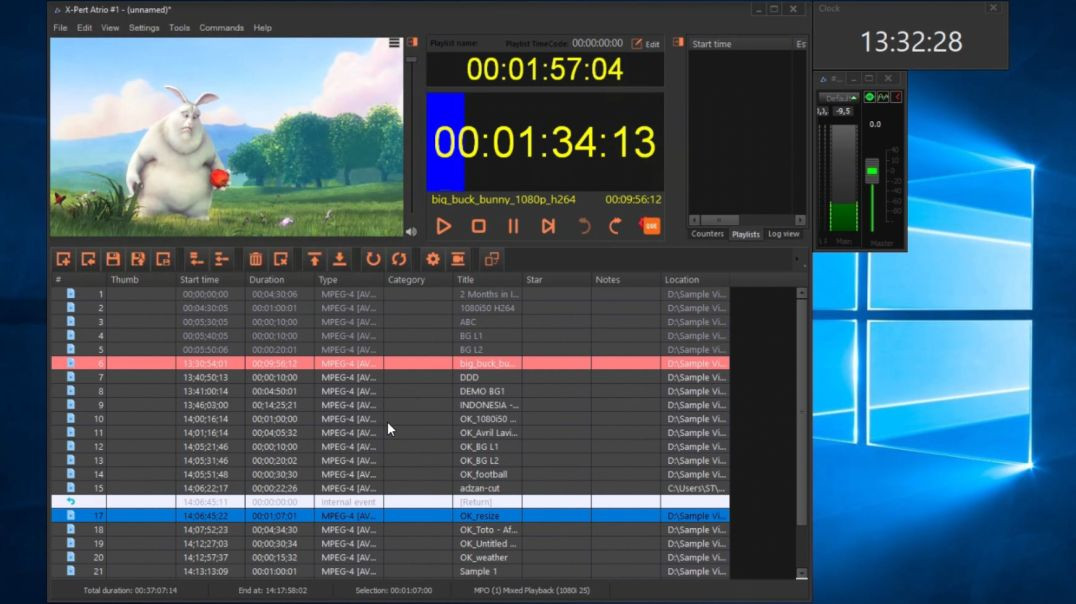The height and width of the screenshot is (604, 1076).
Task: Open the Help menu
Action: [262, 28]
